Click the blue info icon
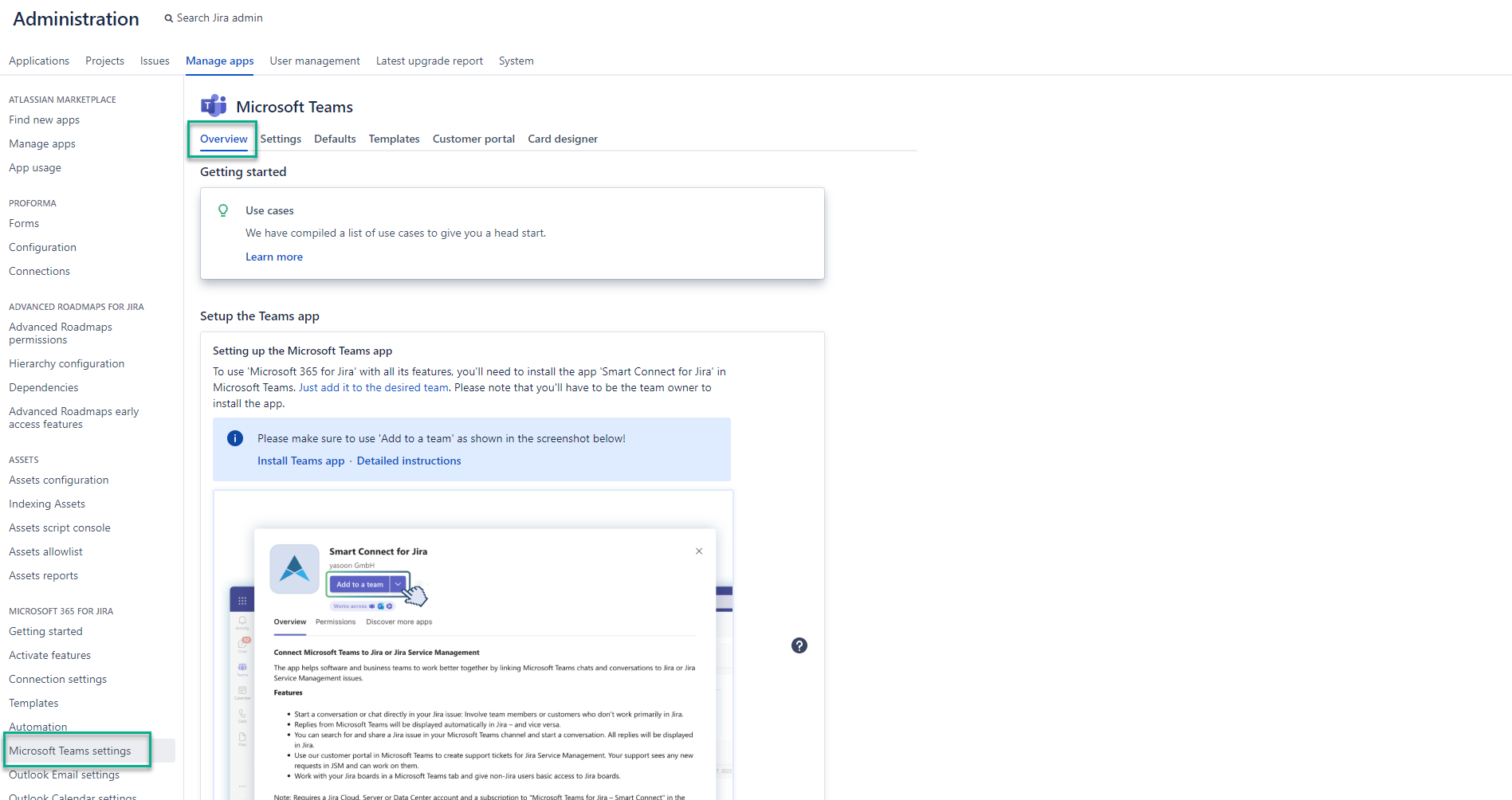The width and height of the screenshot is (1512, 800). coord(235,438)
